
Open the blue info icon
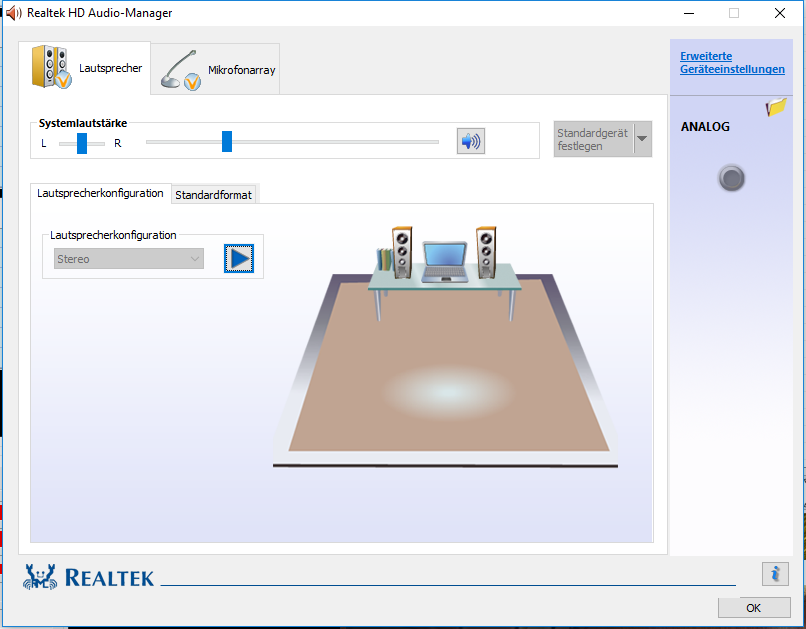click(x=775, y=574)
